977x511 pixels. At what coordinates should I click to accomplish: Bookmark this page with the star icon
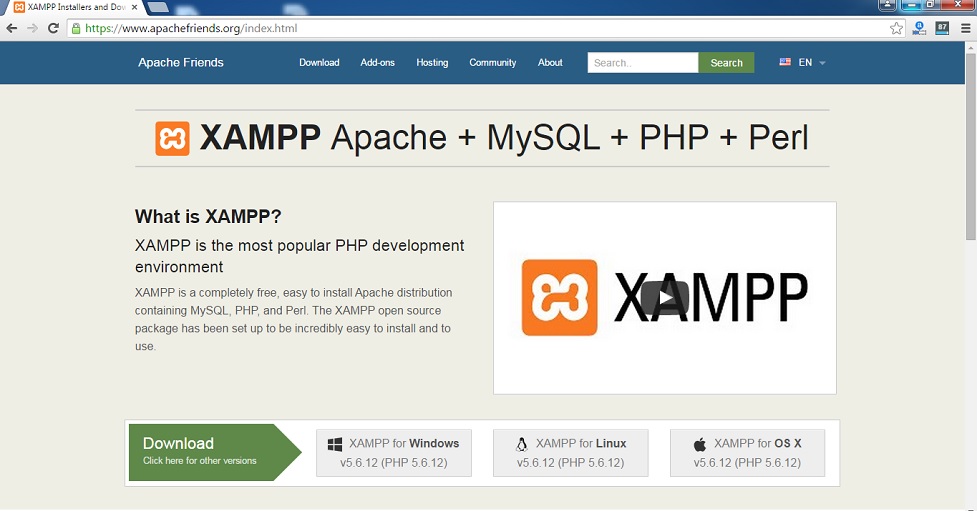pyautogui.click(x=896, y=28)
